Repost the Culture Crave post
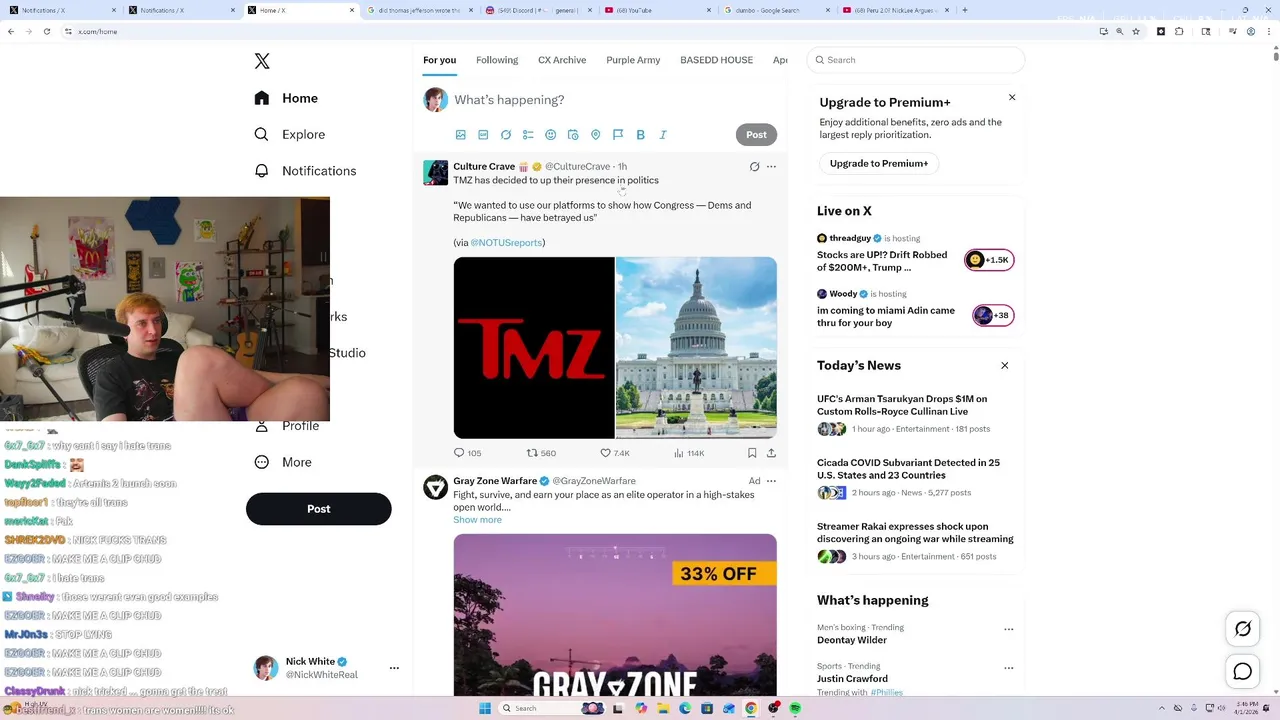Screen dimensions: 1280x720 pos(541,453)
